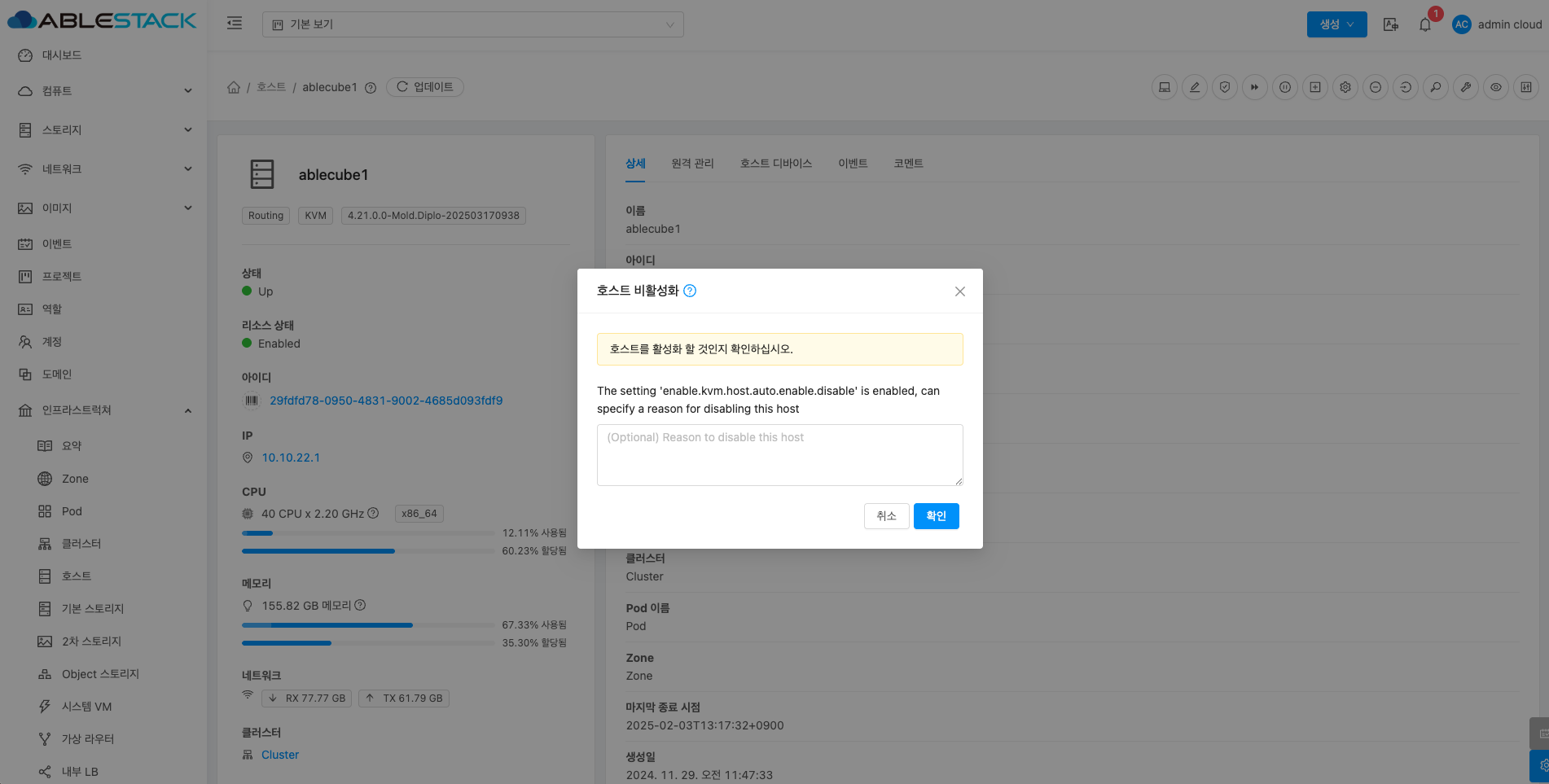Screen dimensions: 1549x784
Task: Click the pause icon in host toolbar
Action: pyautogui.click(x=1284, y=87)
